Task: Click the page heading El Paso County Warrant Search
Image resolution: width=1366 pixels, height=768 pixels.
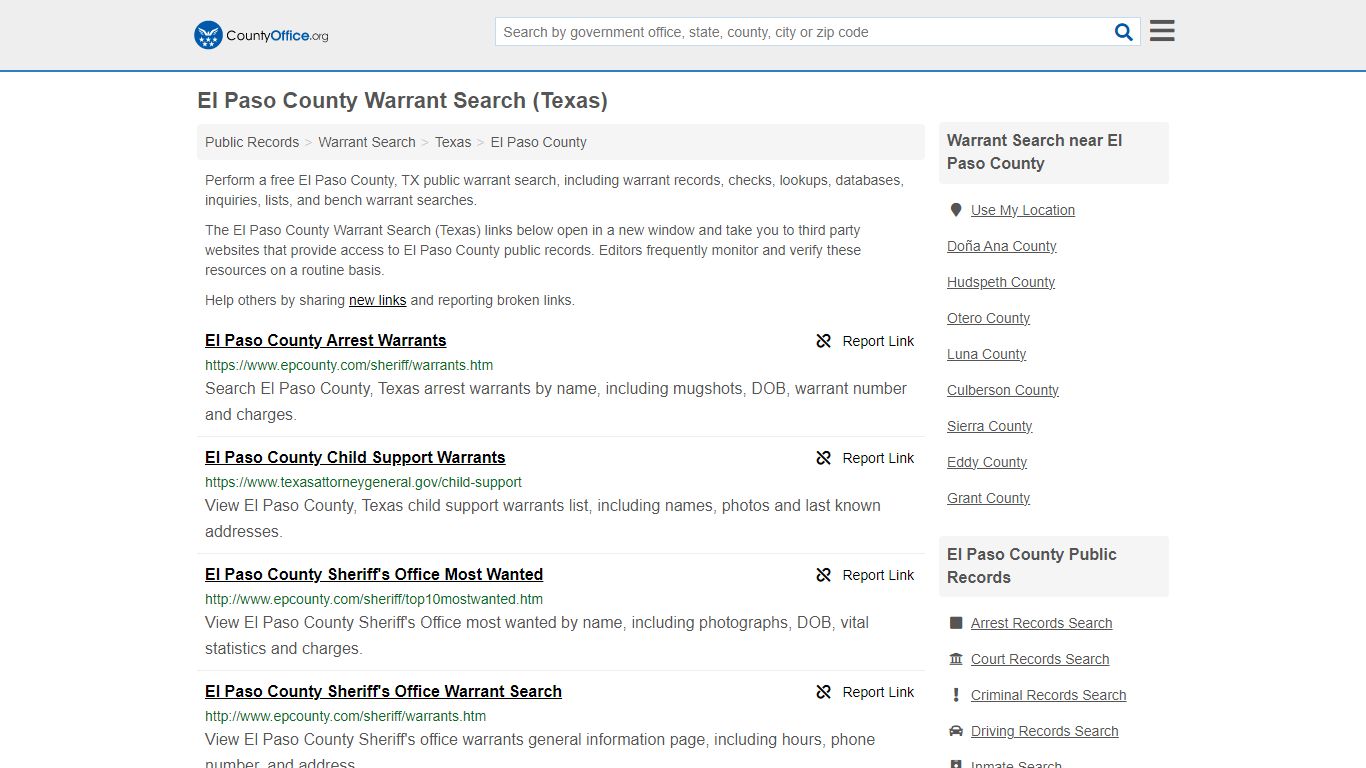Action: [402, 101]
